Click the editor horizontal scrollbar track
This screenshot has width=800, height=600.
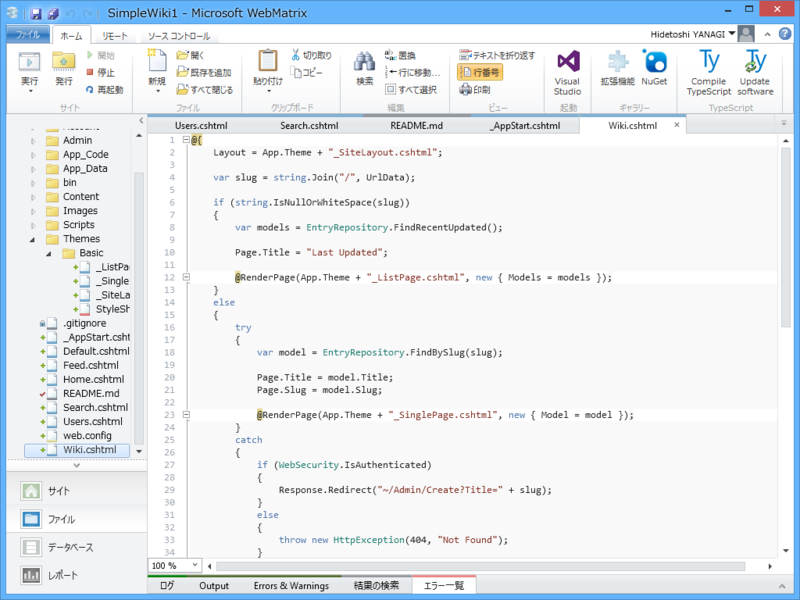[x=480, y=566]
